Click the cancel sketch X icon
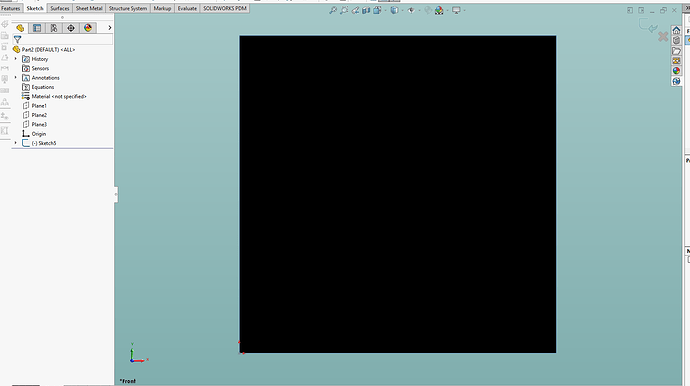 click(663, 37)
